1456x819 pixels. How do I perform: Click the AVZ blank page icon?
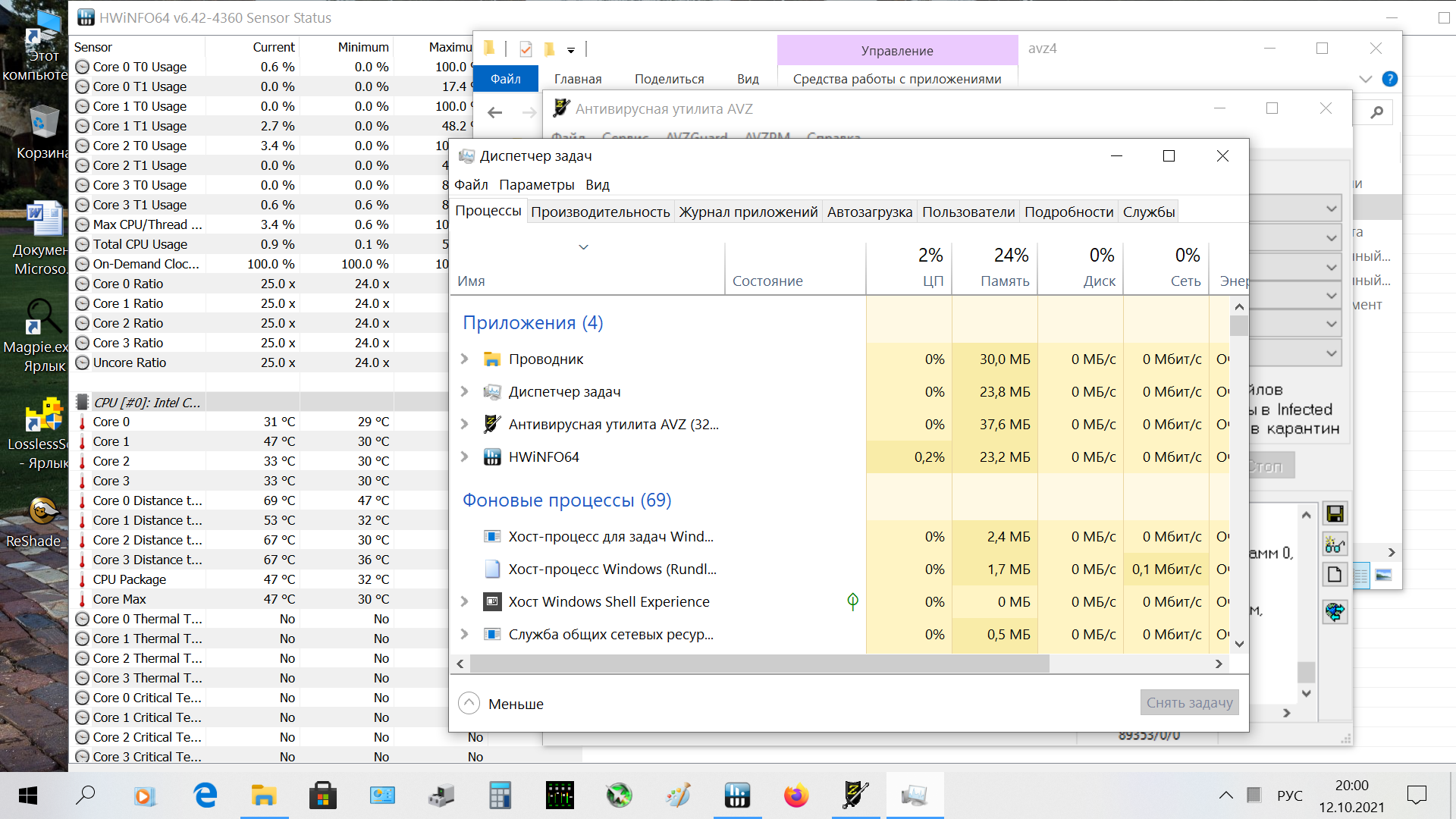point(1335,575)
